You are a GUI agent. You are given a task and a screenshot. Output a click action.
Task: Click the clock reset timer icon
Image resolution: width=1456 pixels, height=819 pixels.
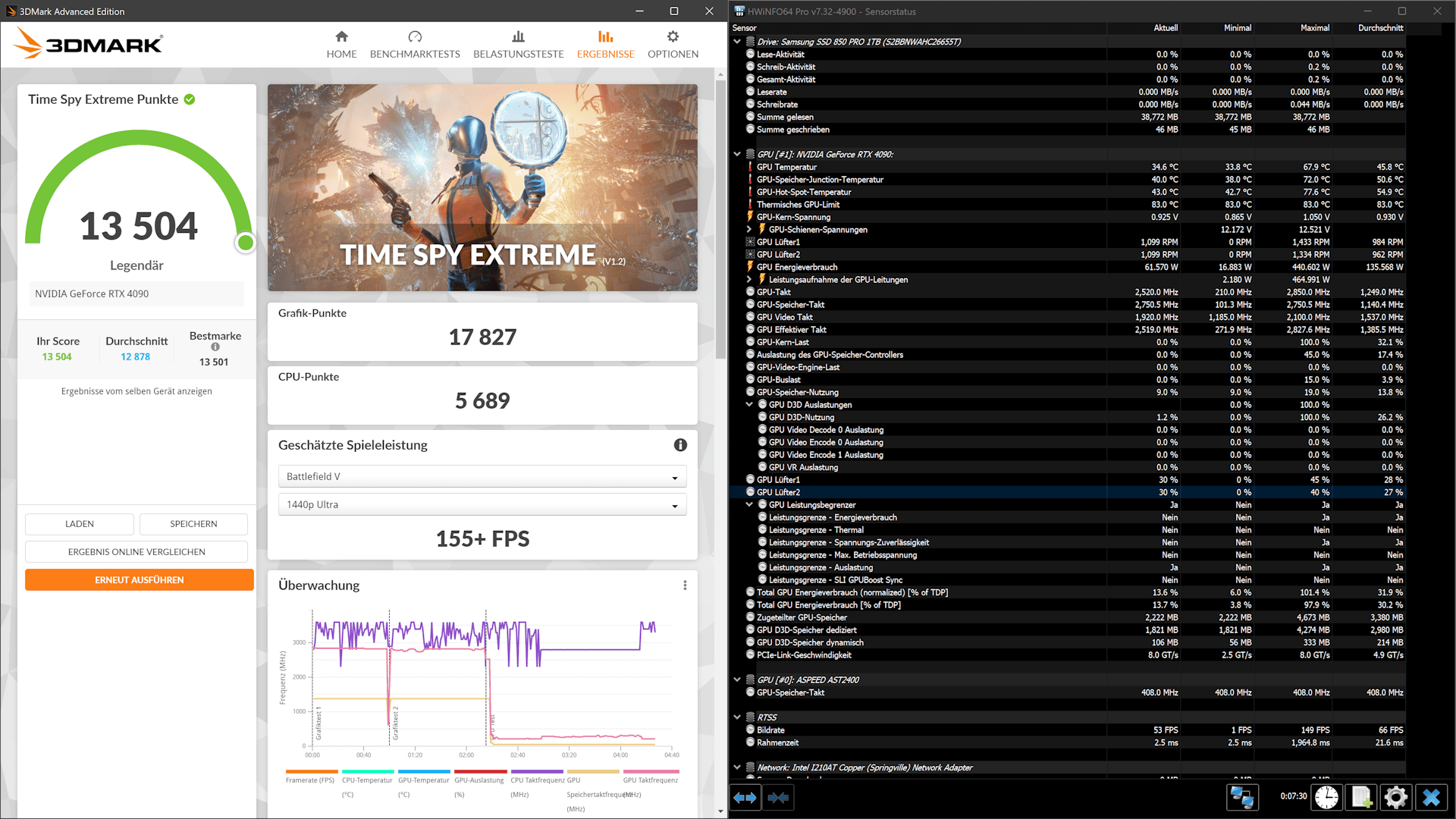pyautogui.click(x=1326, y=798)
